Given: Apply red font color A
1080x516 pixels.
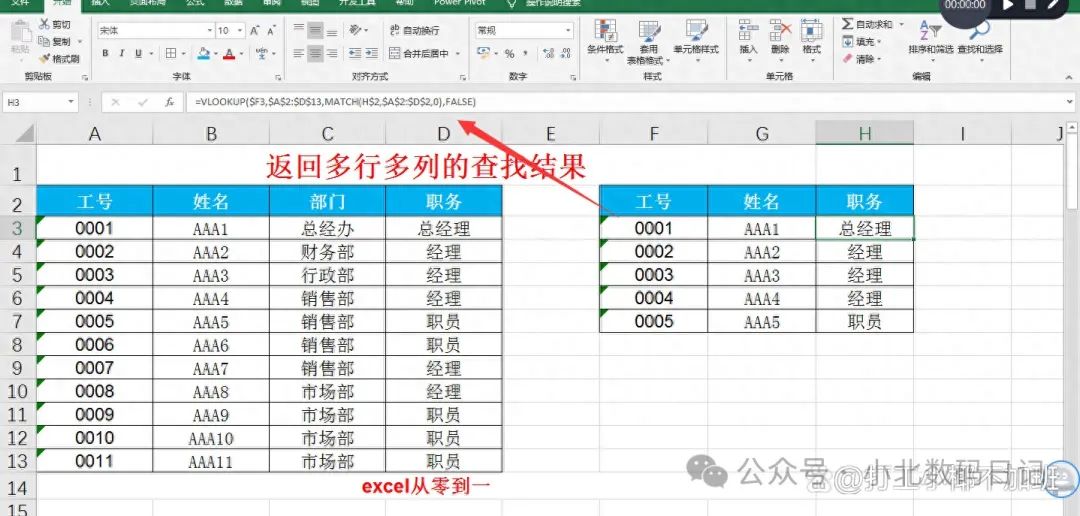Looking at the screenshot, I should coord(229,53).
